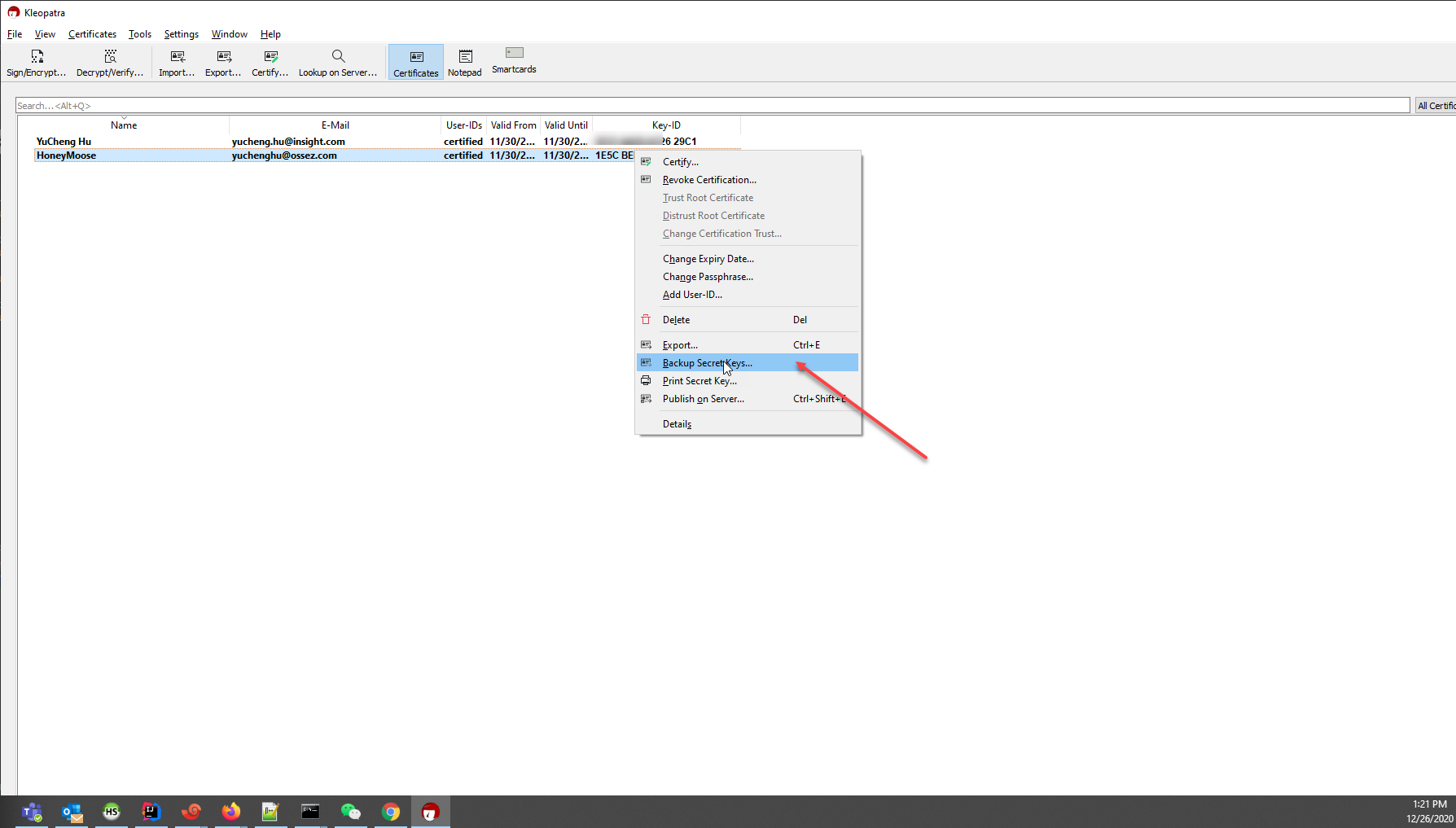Image resolution: width=1456 pixels, height=828 pixels.
Task: Sort by Valid Until column header
Action: click(x=566, y=125)
